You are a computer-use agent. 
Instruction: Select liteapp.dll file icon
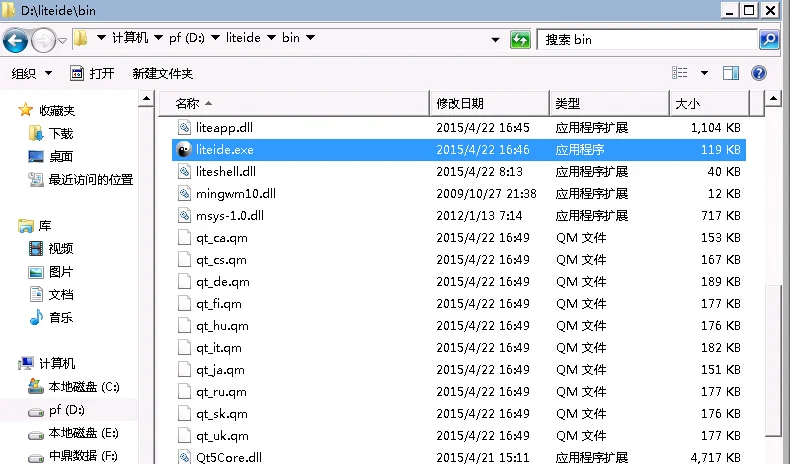pos(184,127)
